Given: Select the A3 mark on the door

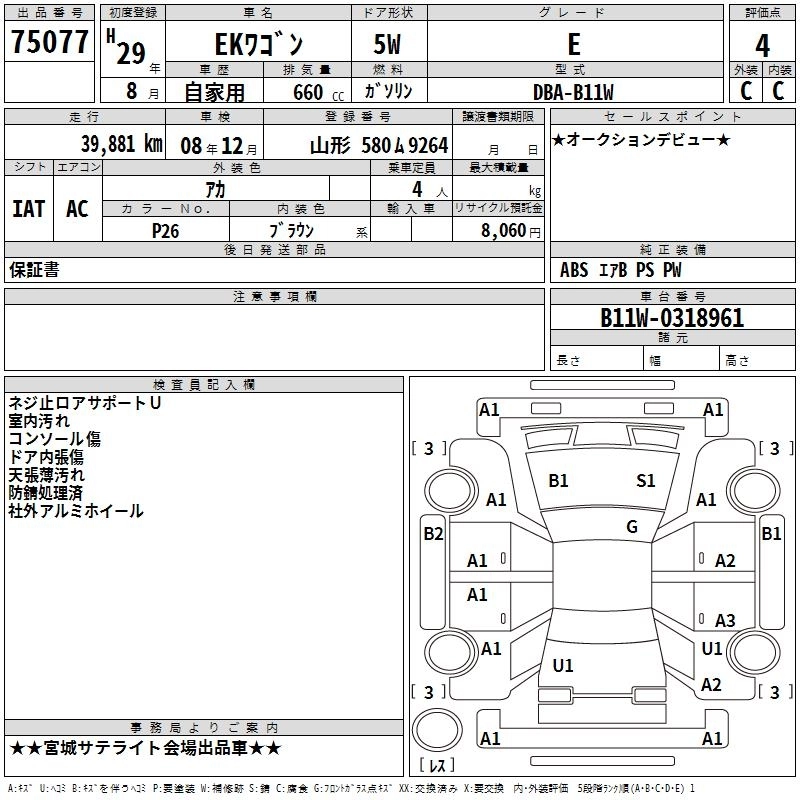Looking at the screenshot, I should [x=725, y=620].
